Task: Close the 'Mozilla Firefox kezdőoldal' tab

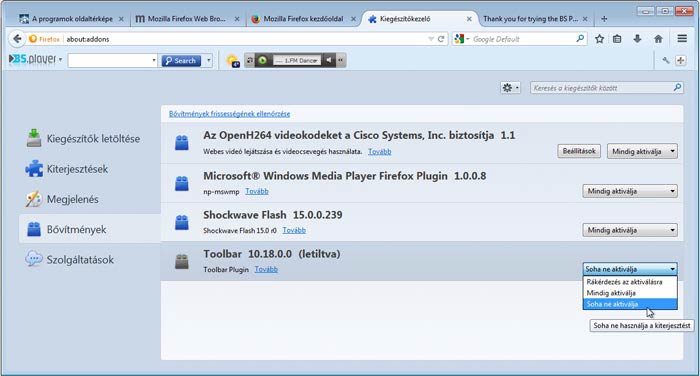Action: point(353,19)
